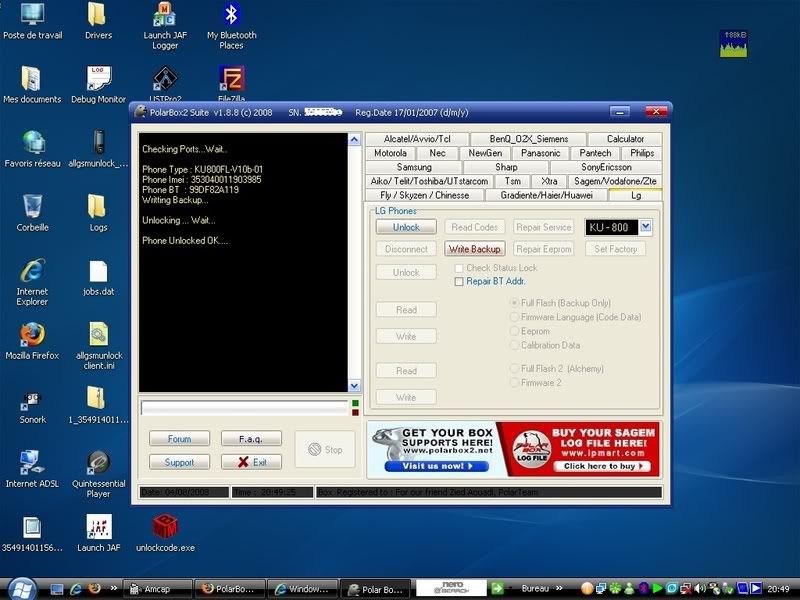Open Favoris réseau desktop icon
Image resolution: width=800 pixels, height=600 pixels.
(x=32, y=148)
